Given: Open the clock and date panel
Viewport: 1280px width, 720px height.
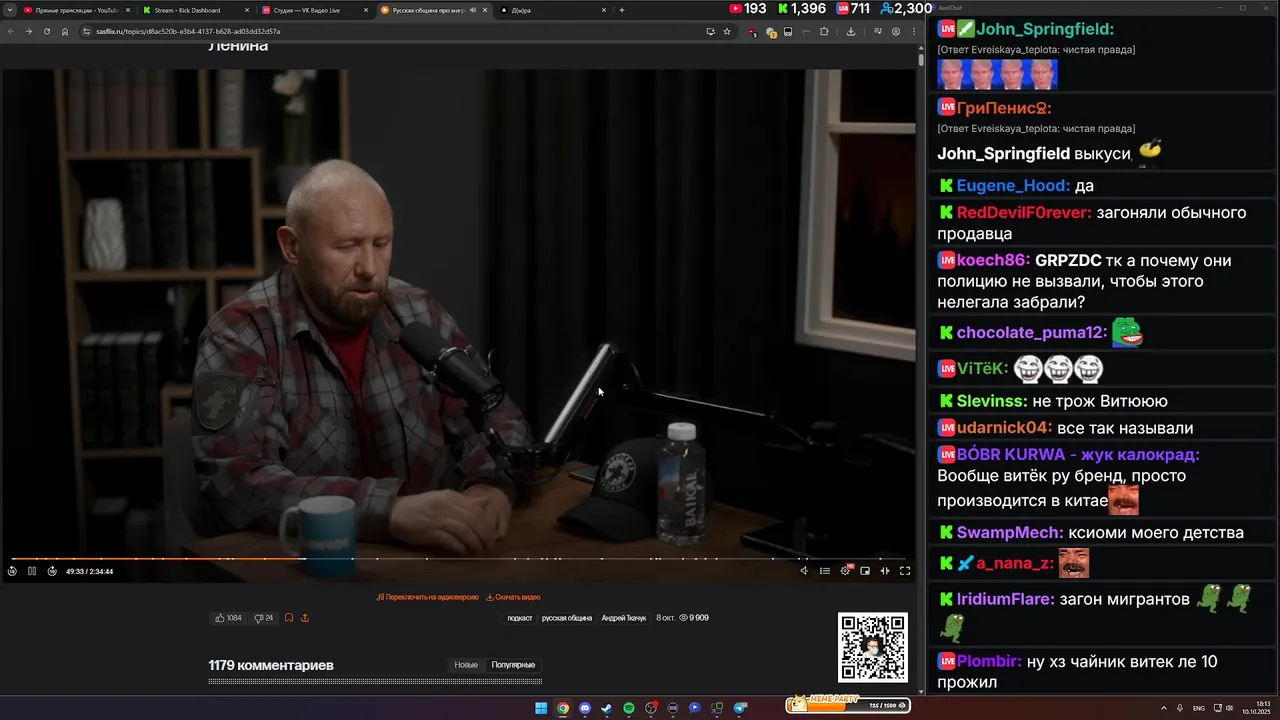Looking at the screenshot, I should coord(1257,708).
